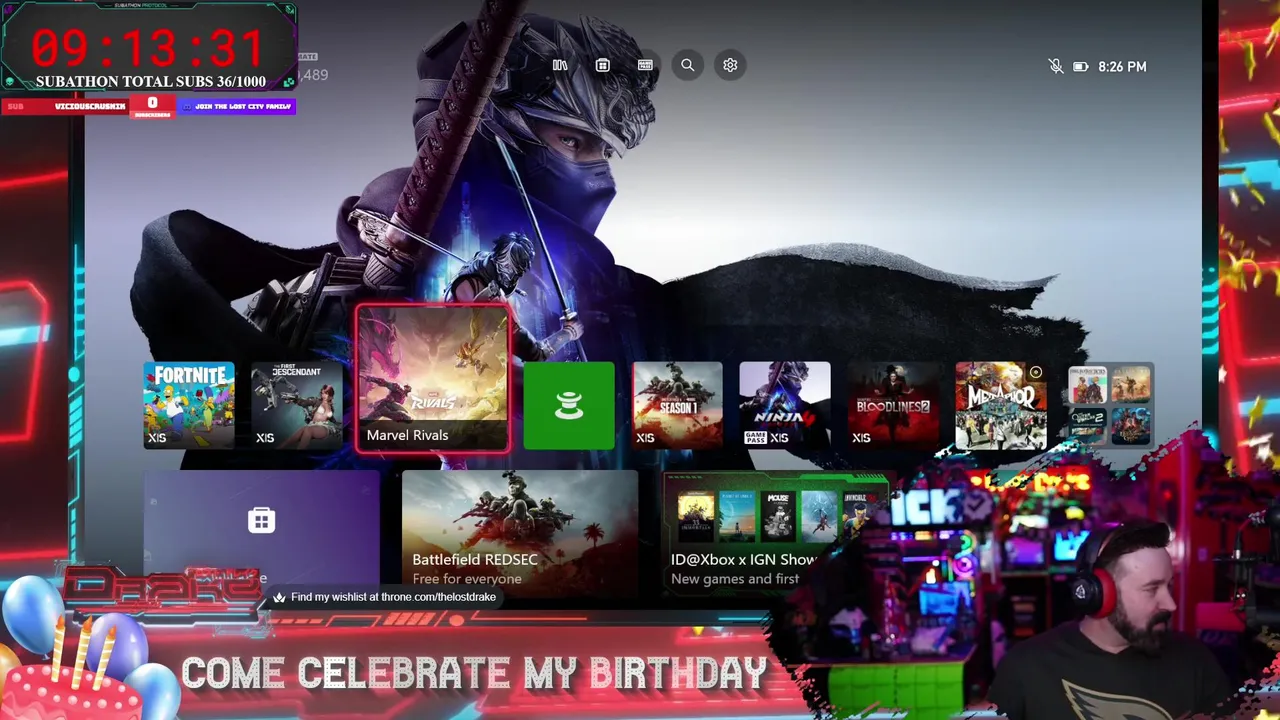Check the muted microphone status icon
This screenshot has width=1280, height=720.
1056,66
